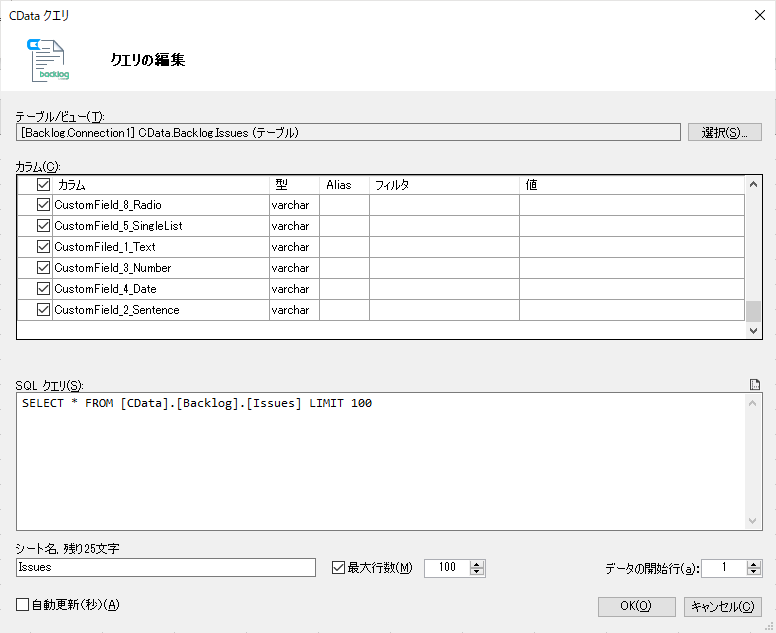Click the Alias cell for CustomField_8_Radio
The width and height of the screenshot is (776, 633).
[x=344, y=205]
